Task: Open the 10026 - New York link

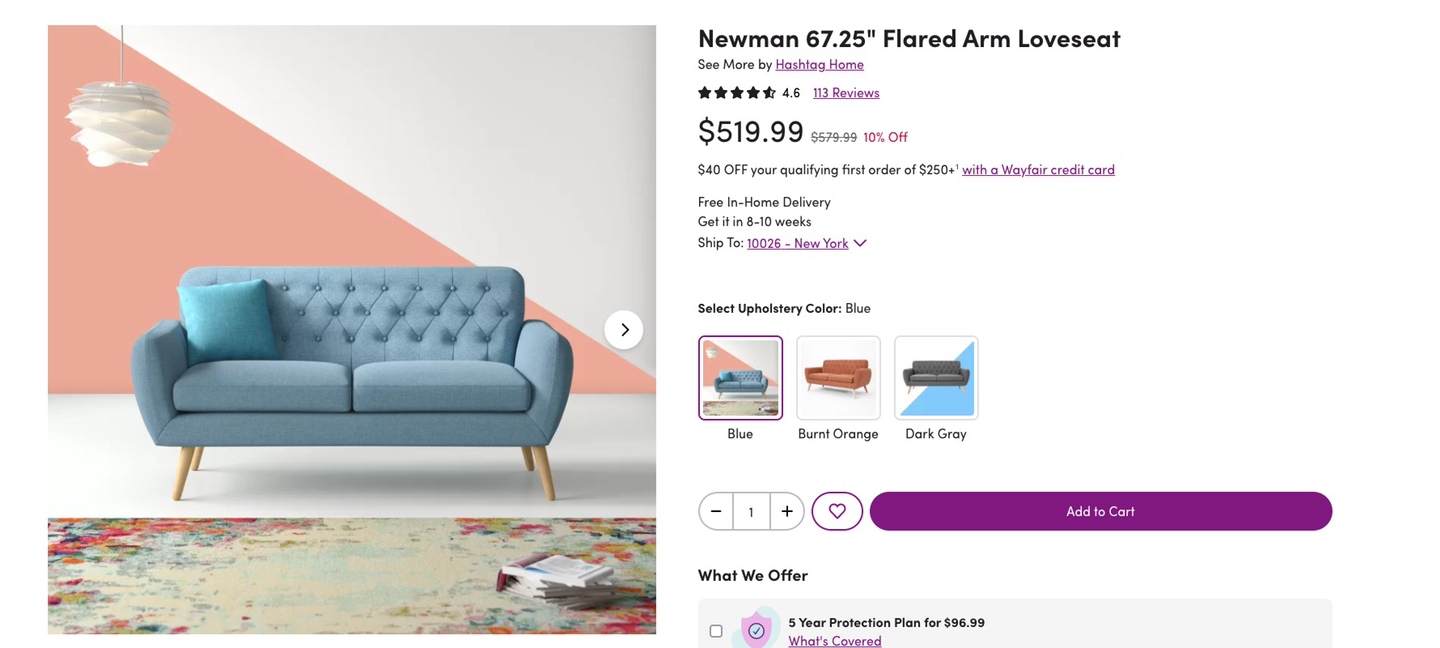Action: [797, 243]
